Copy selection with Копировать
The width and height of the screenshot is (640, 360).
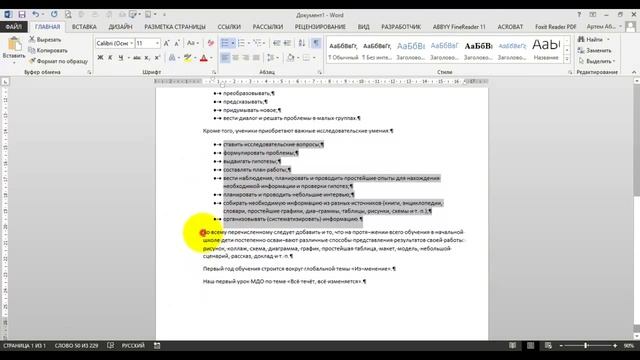coord(48,50)
